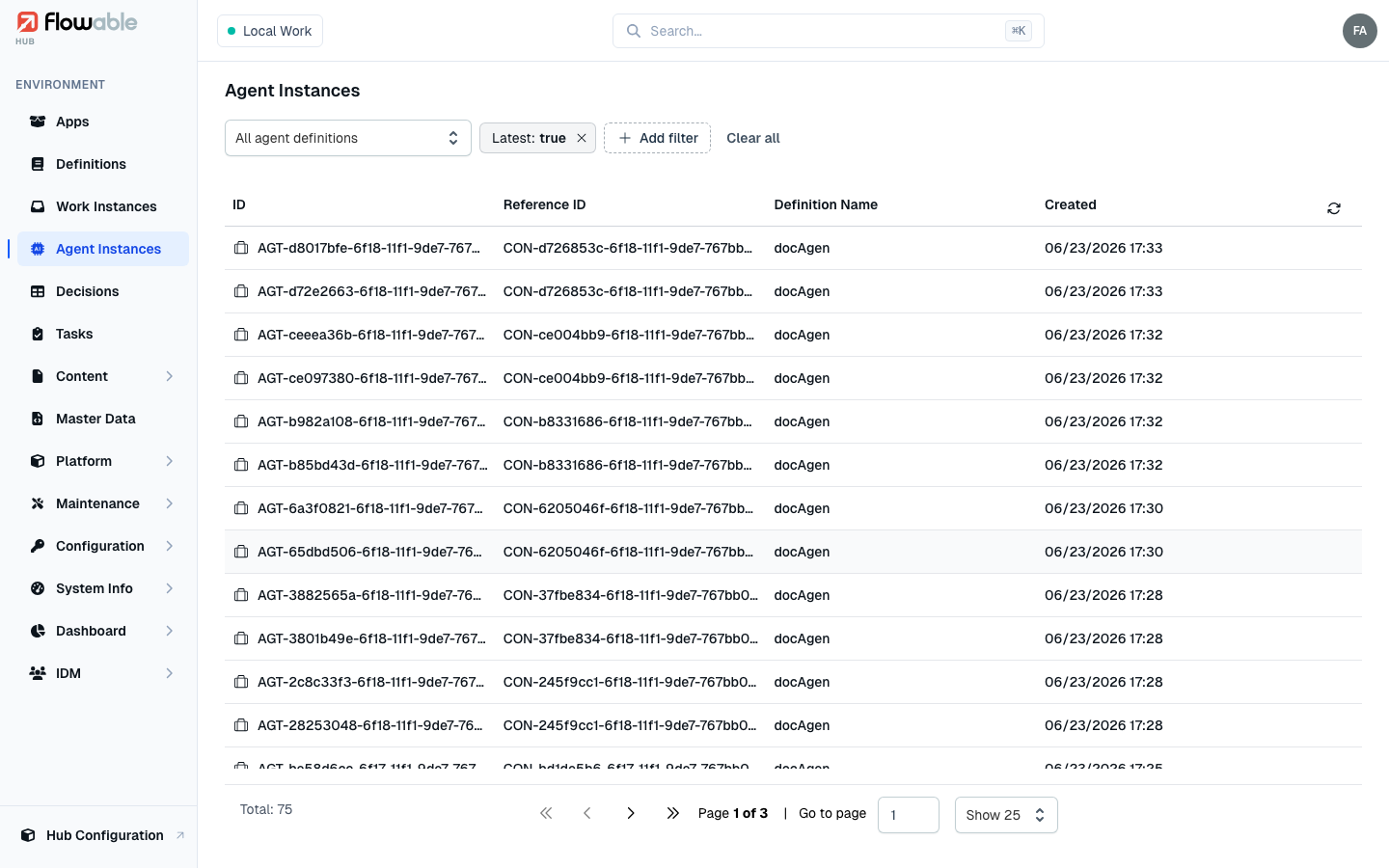Expand the Configuration submenu chevron
1389x868 pixels.
point(169,546)
